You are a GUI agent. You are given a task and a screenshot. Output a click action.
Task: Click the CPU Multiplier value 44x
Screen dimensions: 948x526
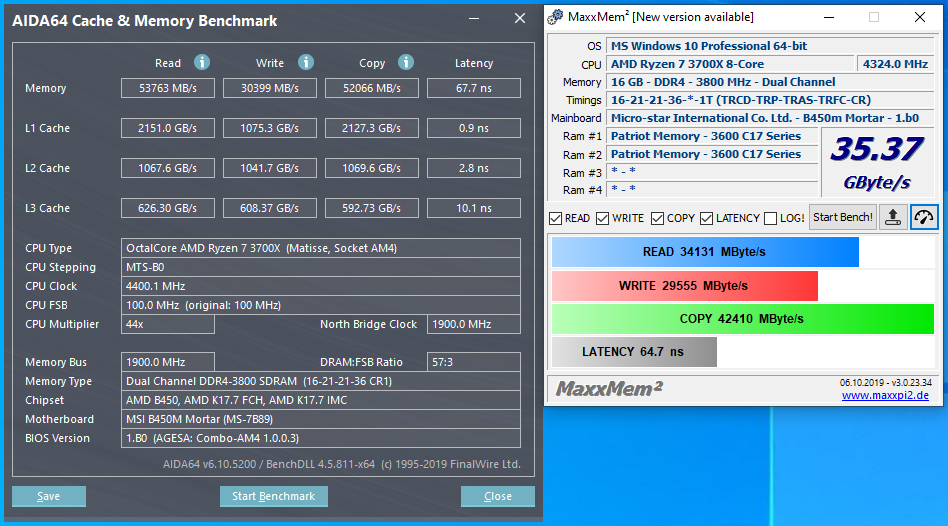(167, 324)
